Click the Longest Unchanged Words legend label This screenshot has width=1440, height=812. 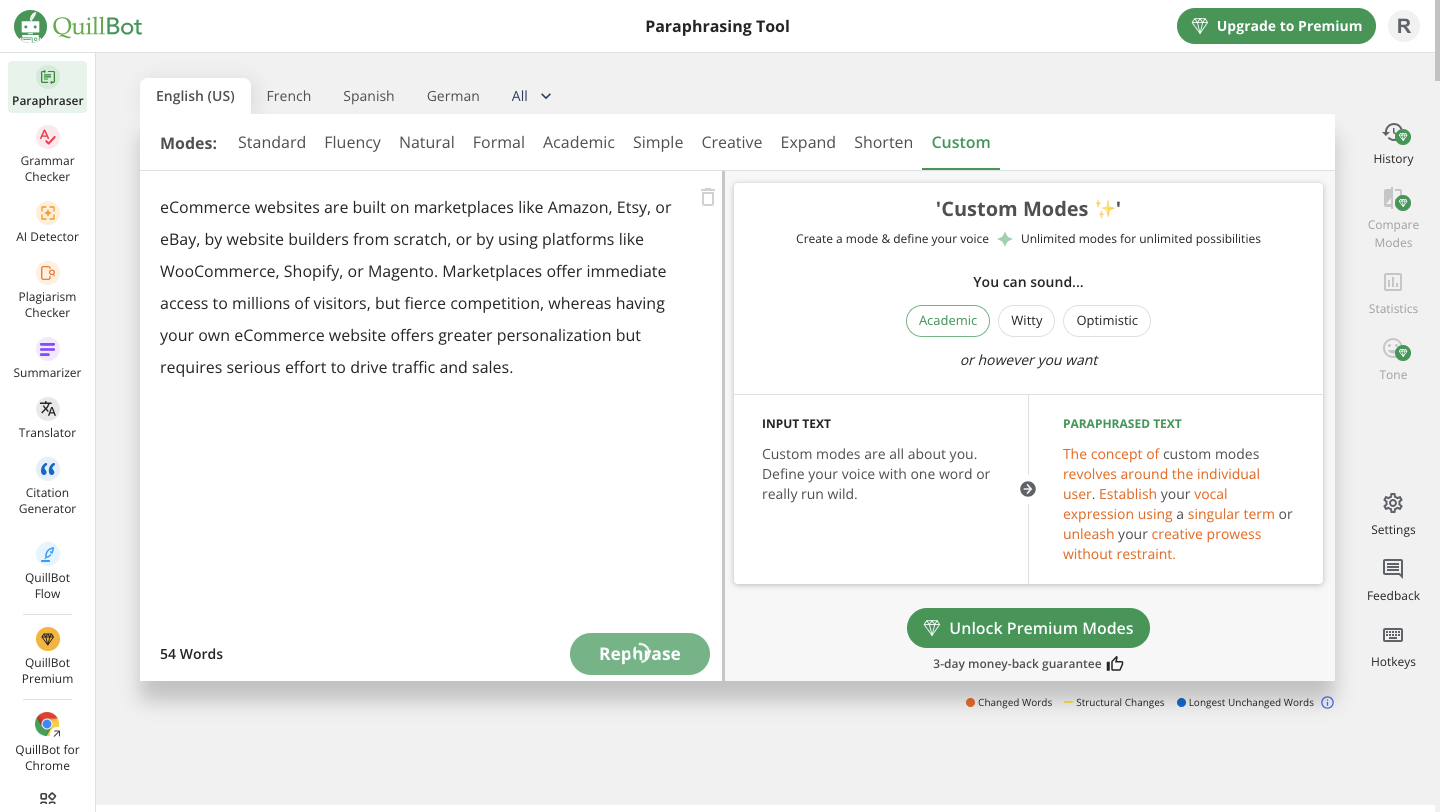click(1251, 703)
